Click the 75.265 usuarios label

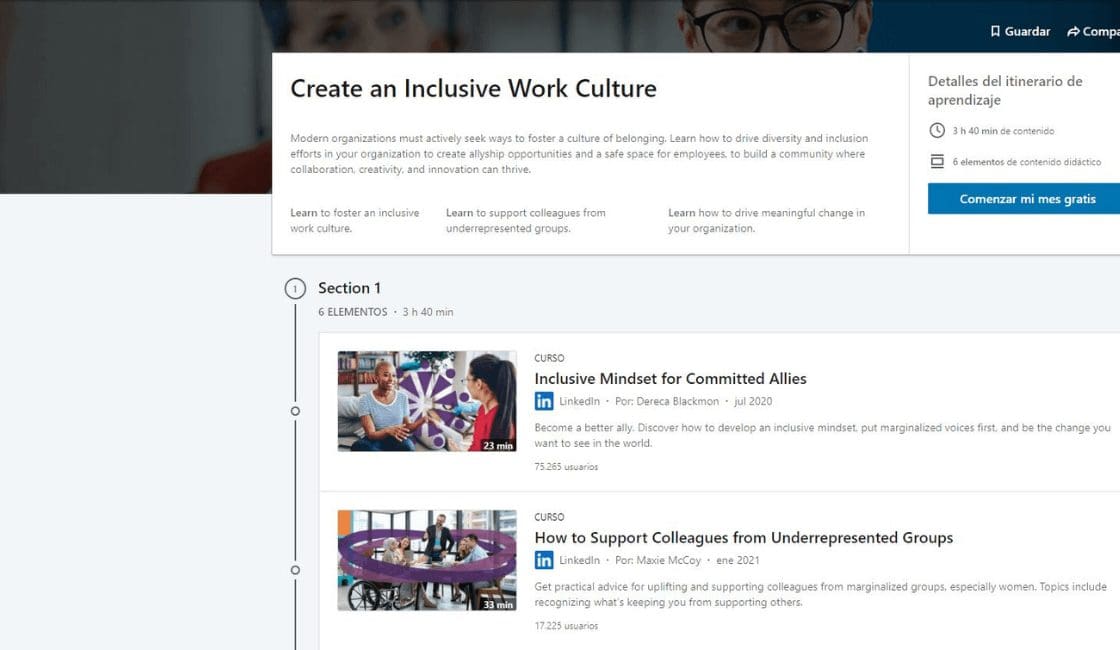coord(566,466)
